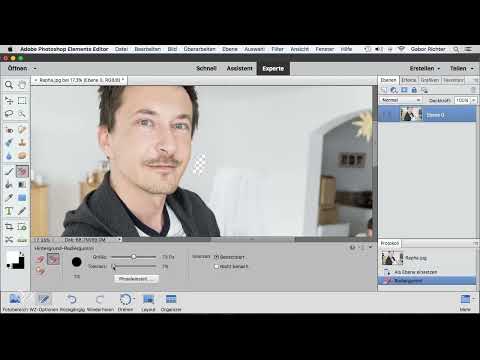
Task: Select the Paint Bucket tool
Action: pos(9,184)
